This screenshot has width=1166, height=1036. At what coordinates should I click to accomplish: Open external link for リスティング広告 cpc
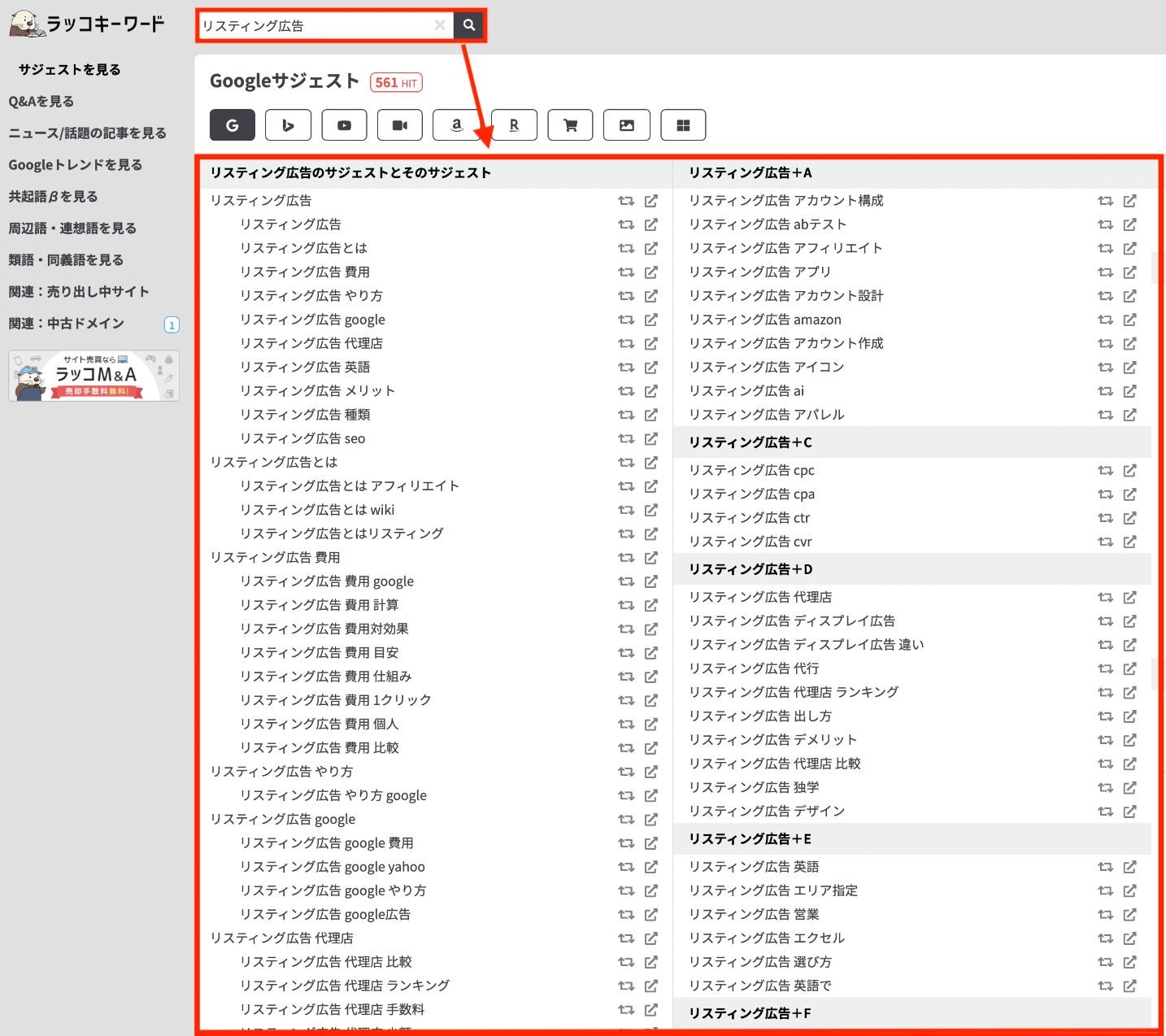pyautogui.click(x=1130, y=471)
